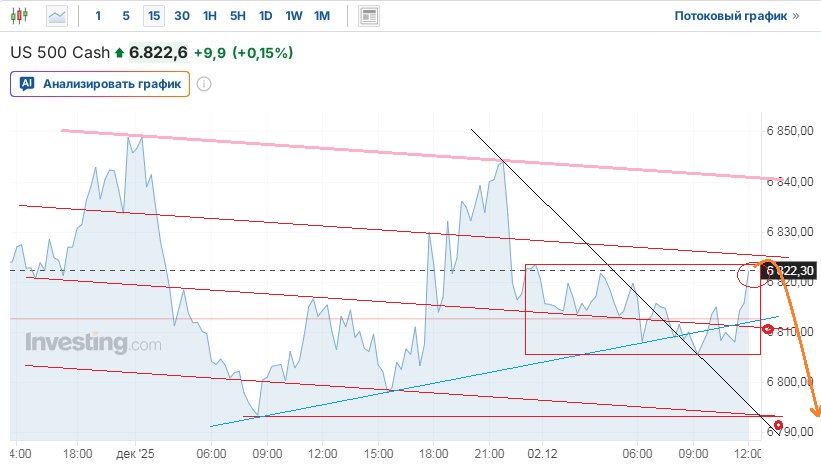Switch to the 30 minute interval

tap(181, 16)
